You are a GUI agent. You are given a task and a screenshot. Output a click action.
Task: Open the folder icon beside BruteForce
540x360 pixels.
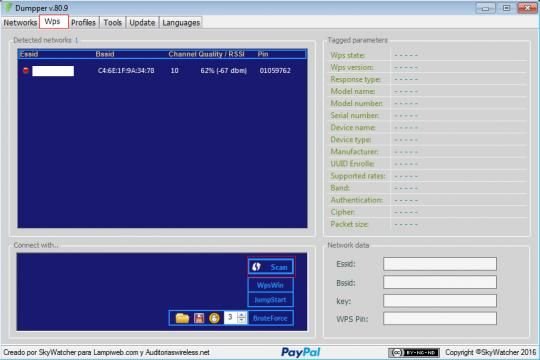point(182,318)
